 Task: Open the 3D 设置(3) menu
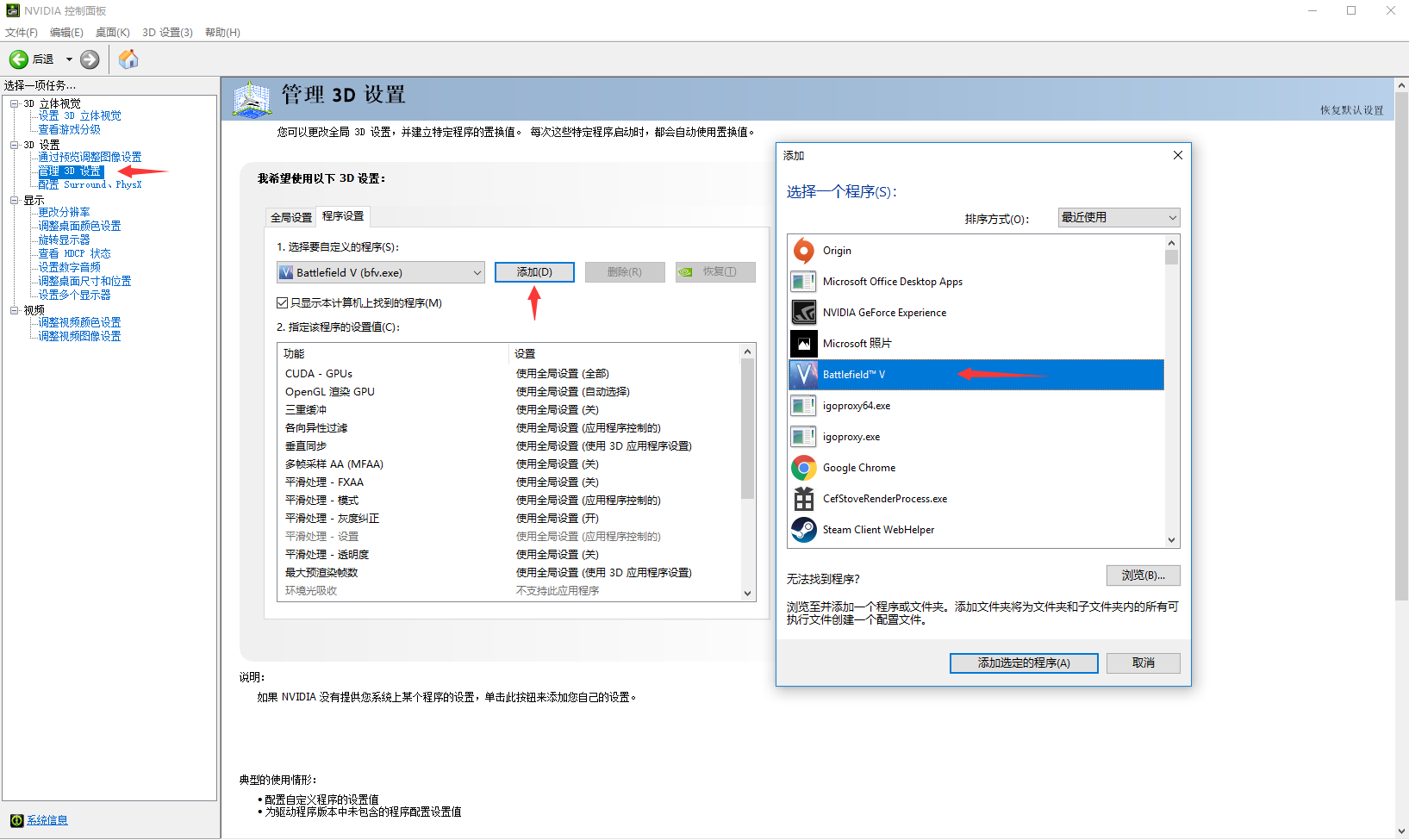[167, 33]
